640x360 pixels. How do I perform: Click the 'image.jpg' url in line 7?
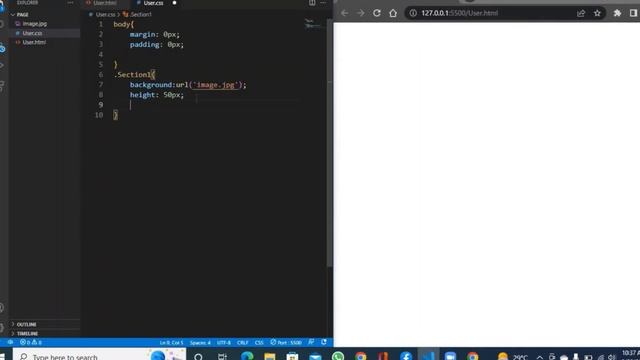tap(216, 85)
